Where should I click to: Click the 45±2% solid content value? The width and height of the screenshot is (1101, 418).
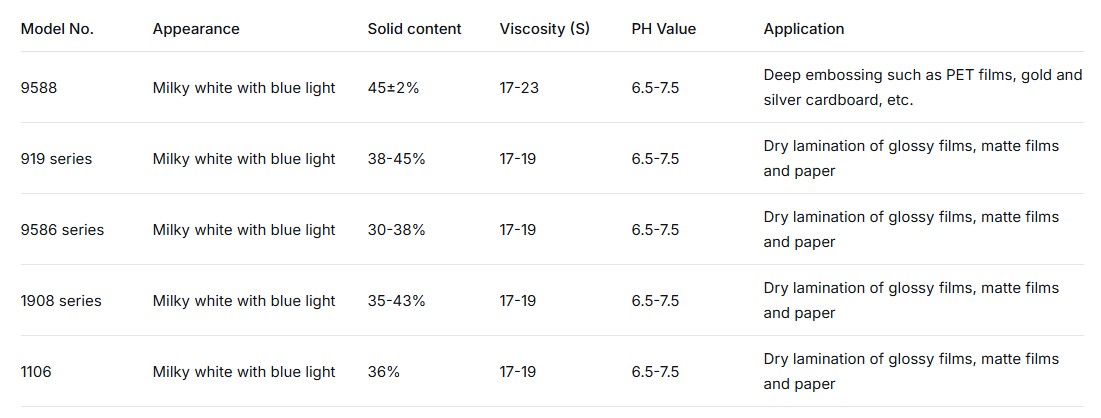pos(393,88)
